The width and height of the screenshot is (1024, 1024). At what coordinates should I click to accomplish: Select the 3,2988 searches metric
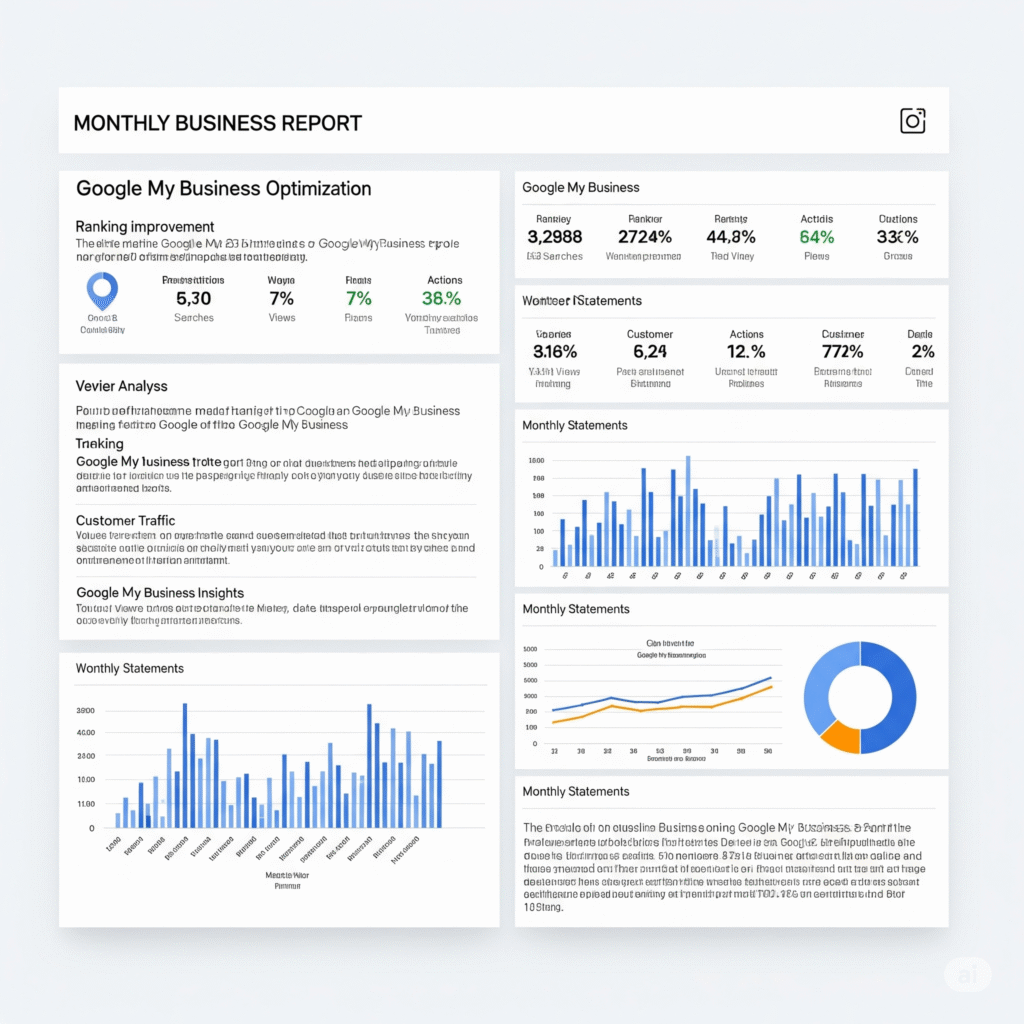(554, 237)
